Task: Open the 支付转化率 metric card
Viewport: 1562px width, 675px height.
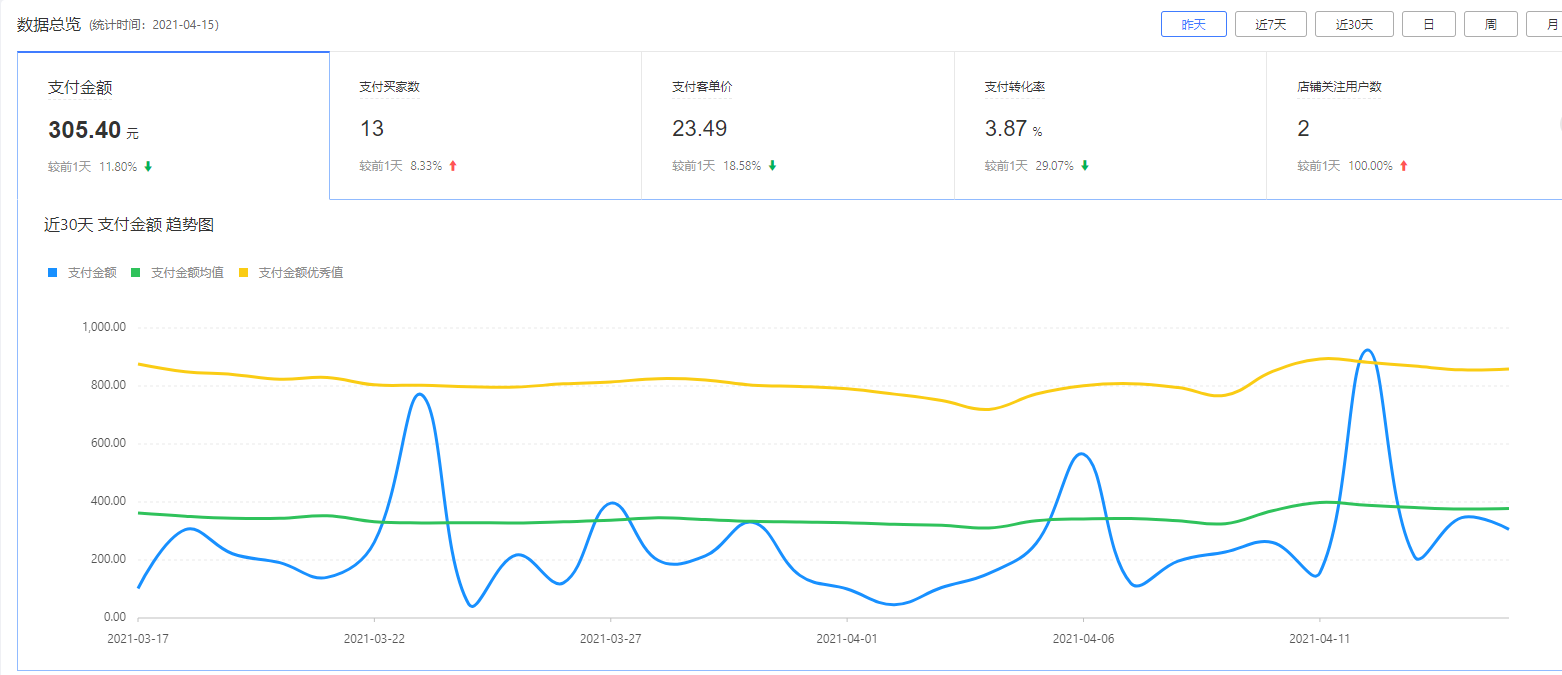Action: tap(1110, 126)
